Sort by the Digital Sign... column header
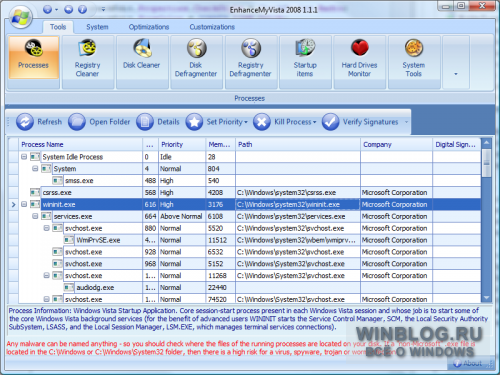 [x=456, y=144]
